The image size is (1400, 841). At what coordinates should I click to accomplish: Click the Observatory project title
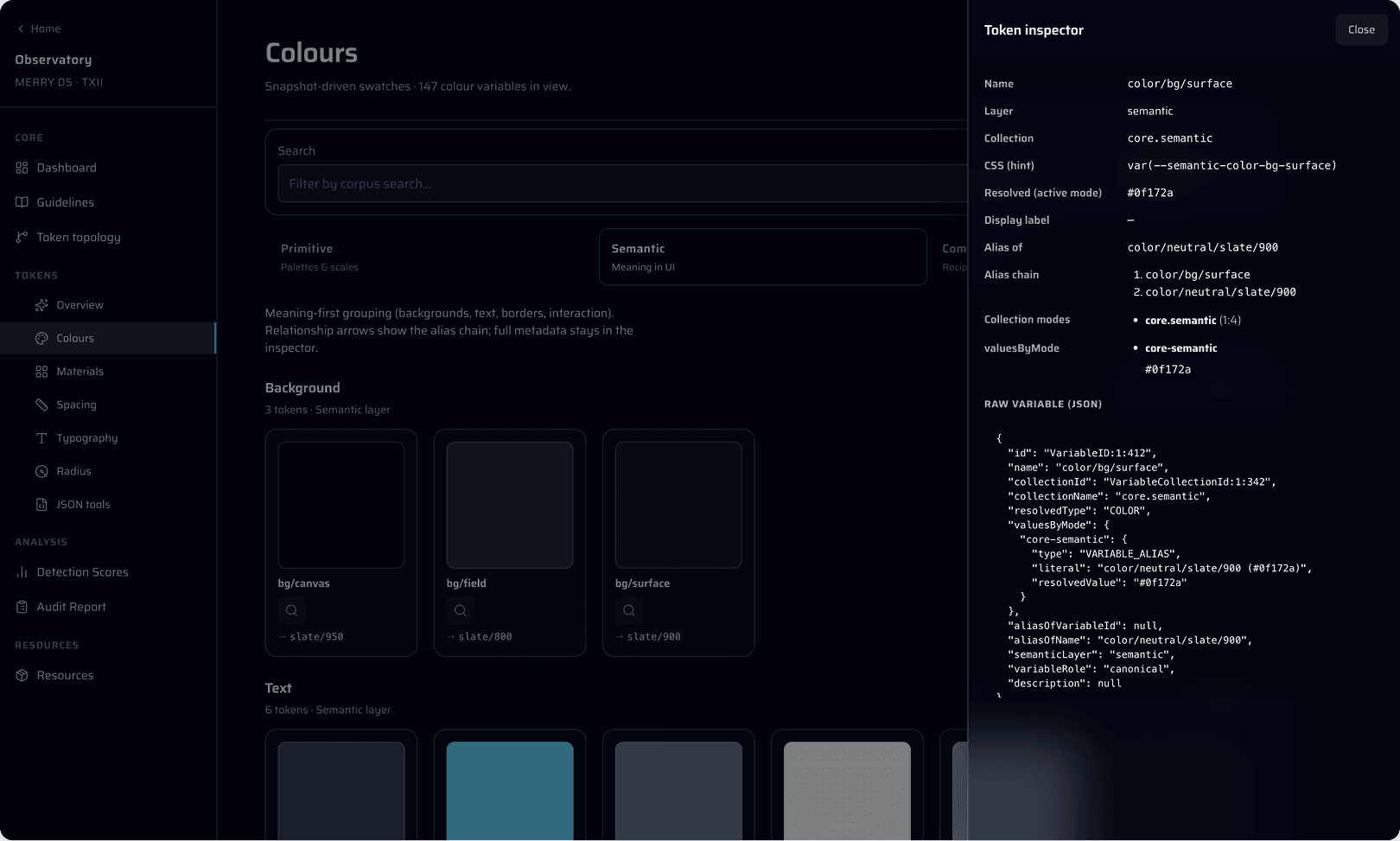(x=53, y=60)
